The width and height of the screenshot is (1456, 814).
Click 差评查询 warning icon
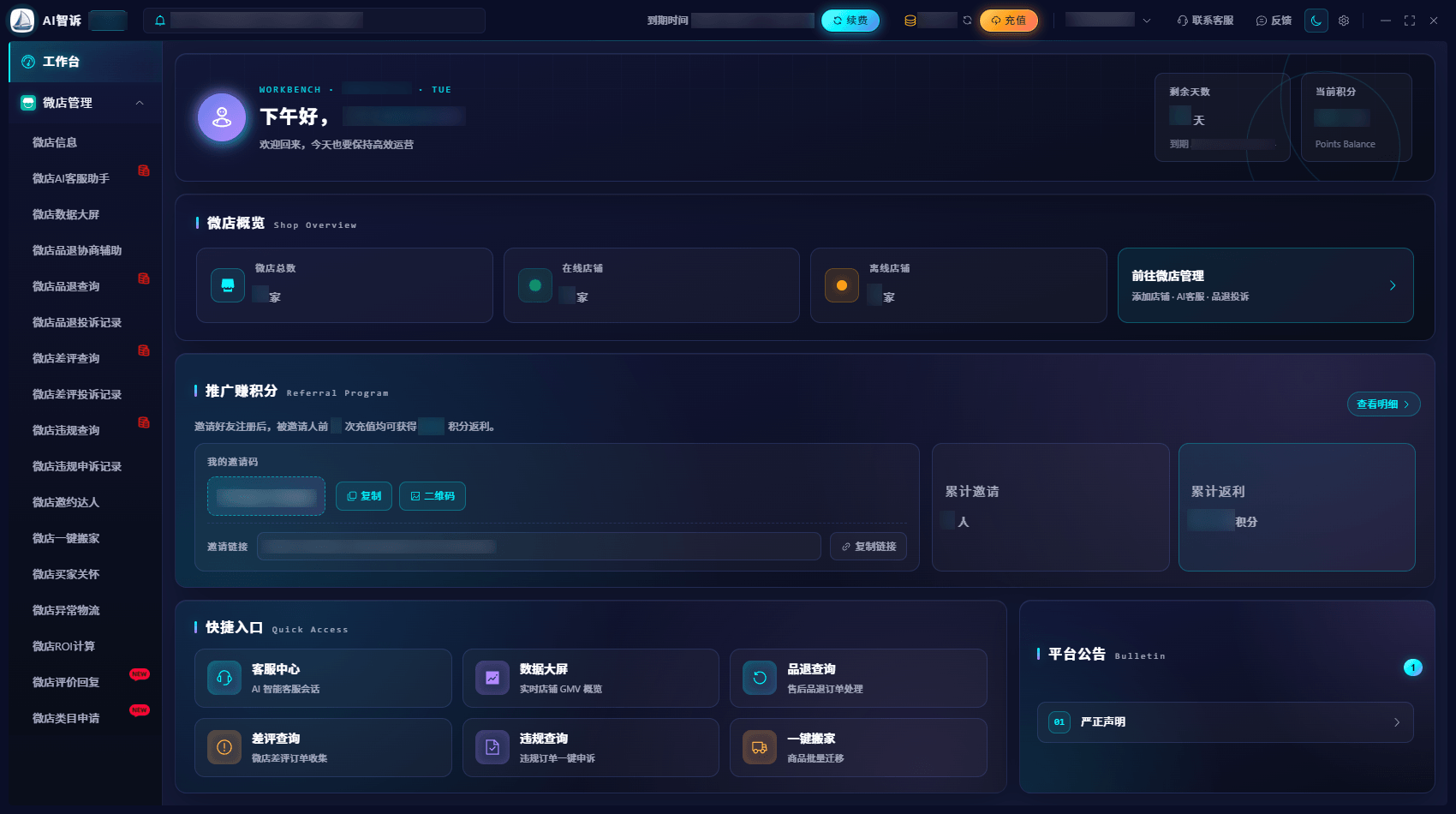pos(224,747)
